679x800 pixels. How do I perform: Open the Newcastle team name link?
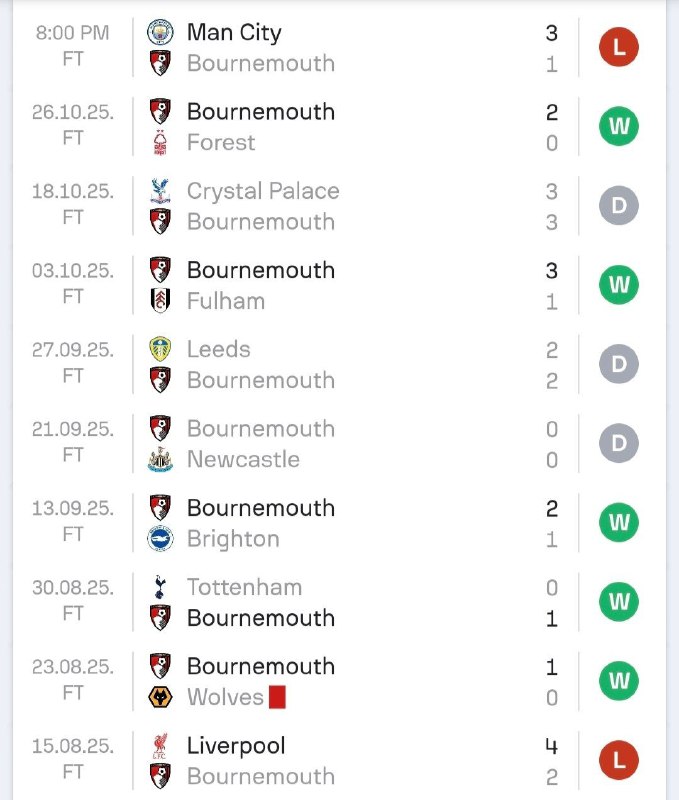point(243,459)
